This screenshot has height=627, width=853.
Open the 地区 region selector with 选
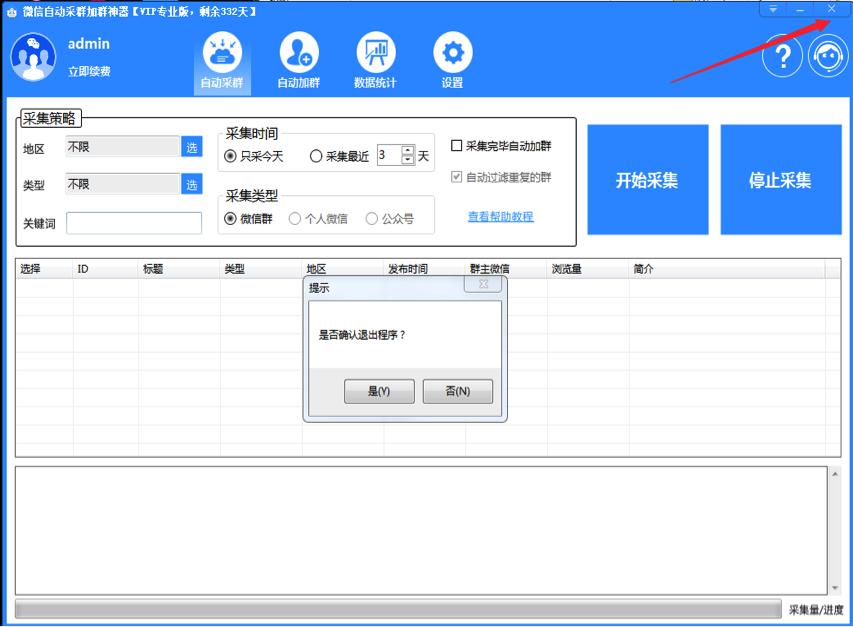192,147
